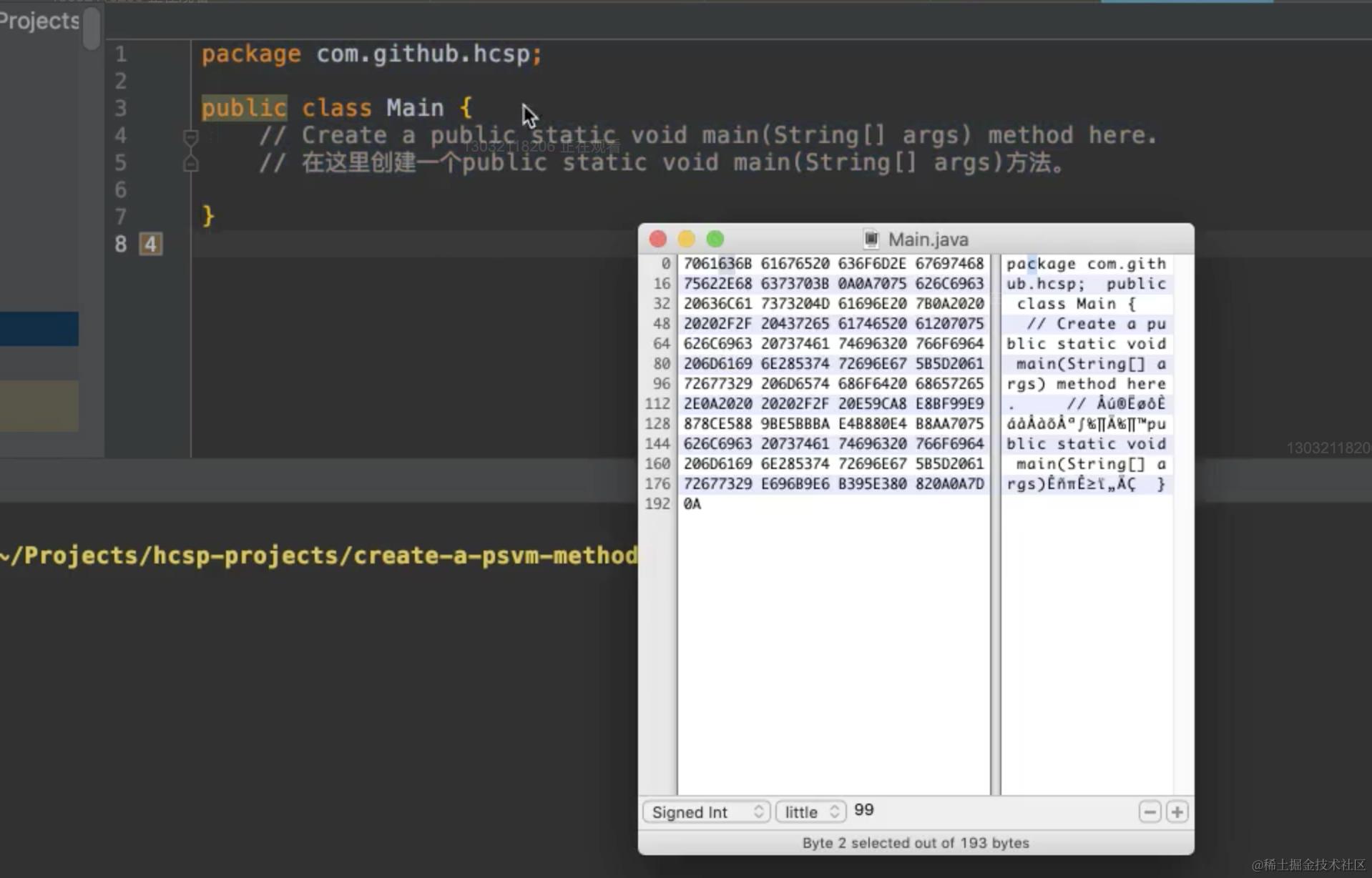Click hex group 72677329 in row 176

717,484
